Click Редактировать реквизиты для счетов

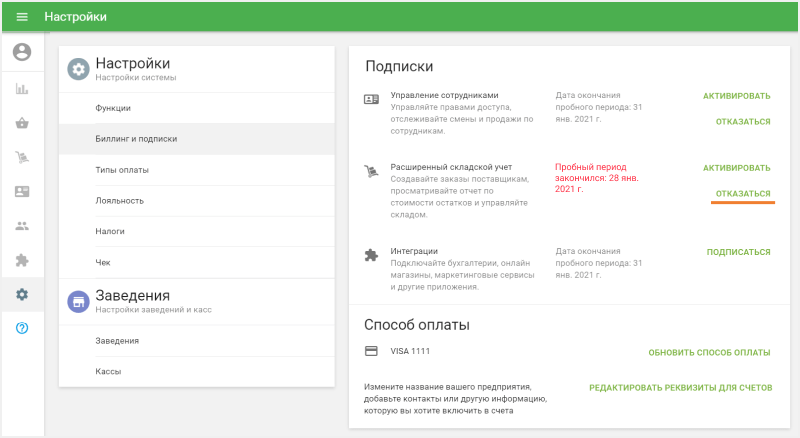[681, 388]
